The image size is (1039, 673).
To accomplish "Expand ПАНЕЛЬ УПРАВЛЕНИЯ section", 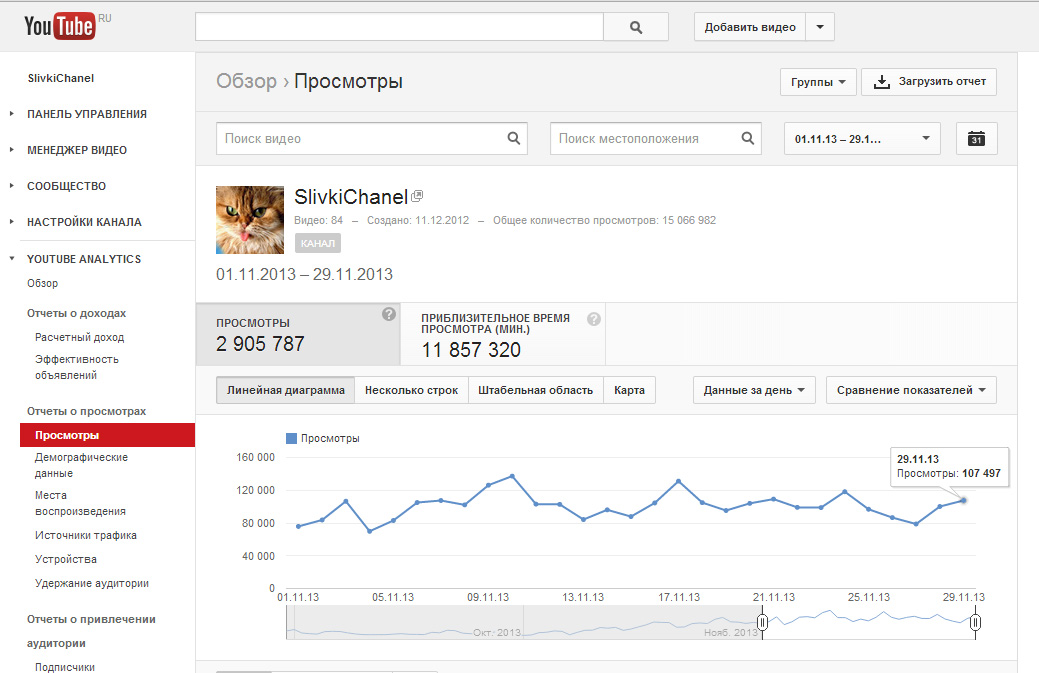I will coord(86,114).
